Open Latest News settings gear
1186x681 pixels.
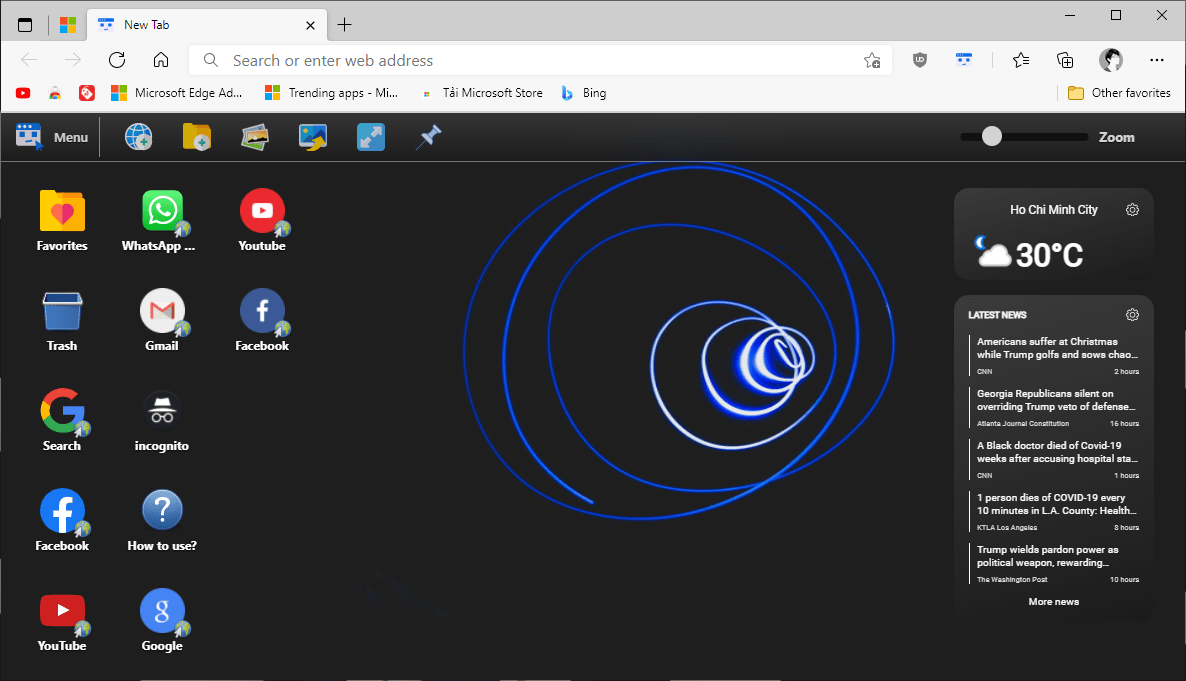point(1132,314)
